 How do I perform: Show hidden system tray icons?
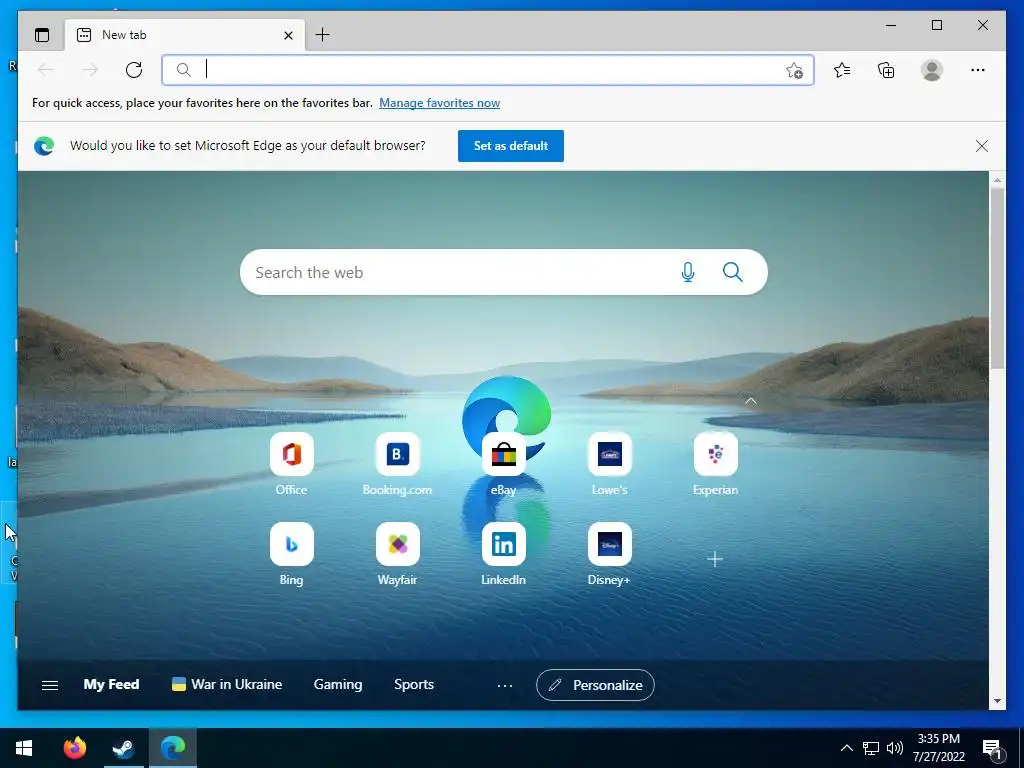846,748
